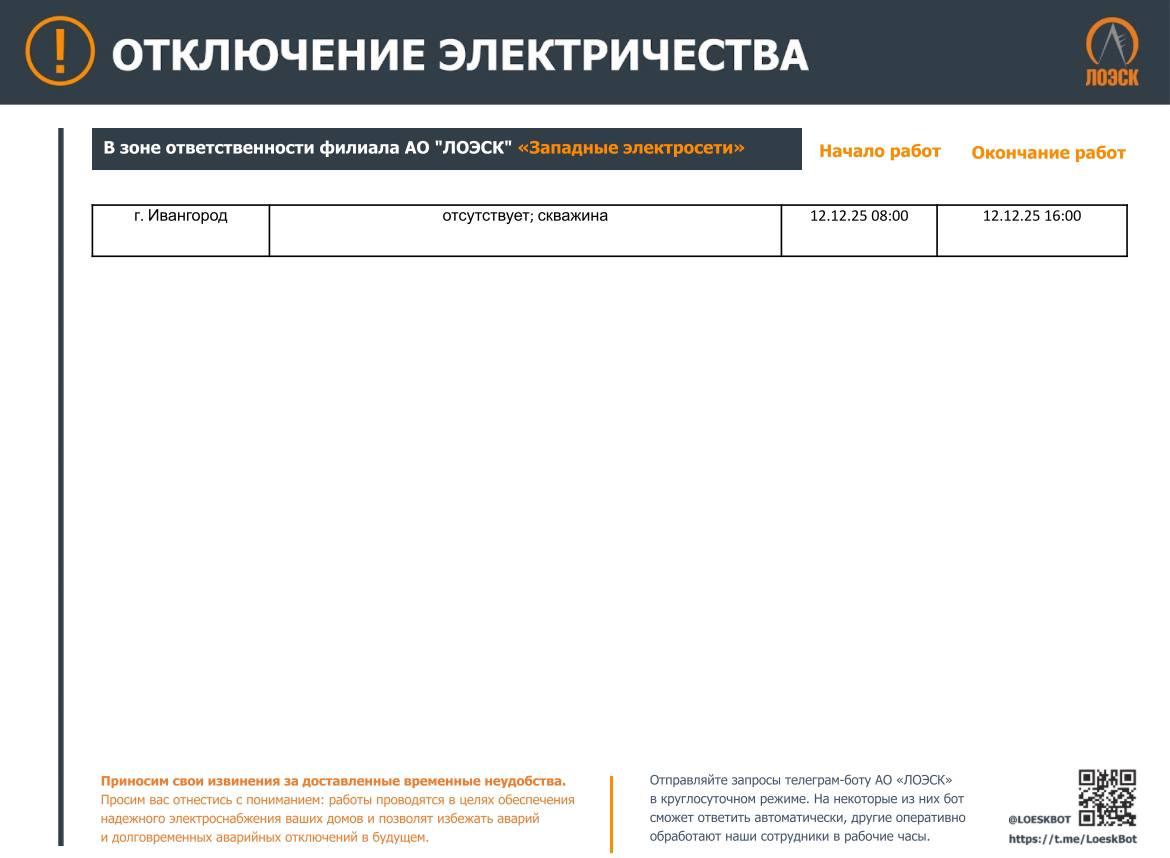Click the start time 12.12.25 08:00
This screenshot has height=858, width=1170.
pyautogui.click(x=859, y=216)
